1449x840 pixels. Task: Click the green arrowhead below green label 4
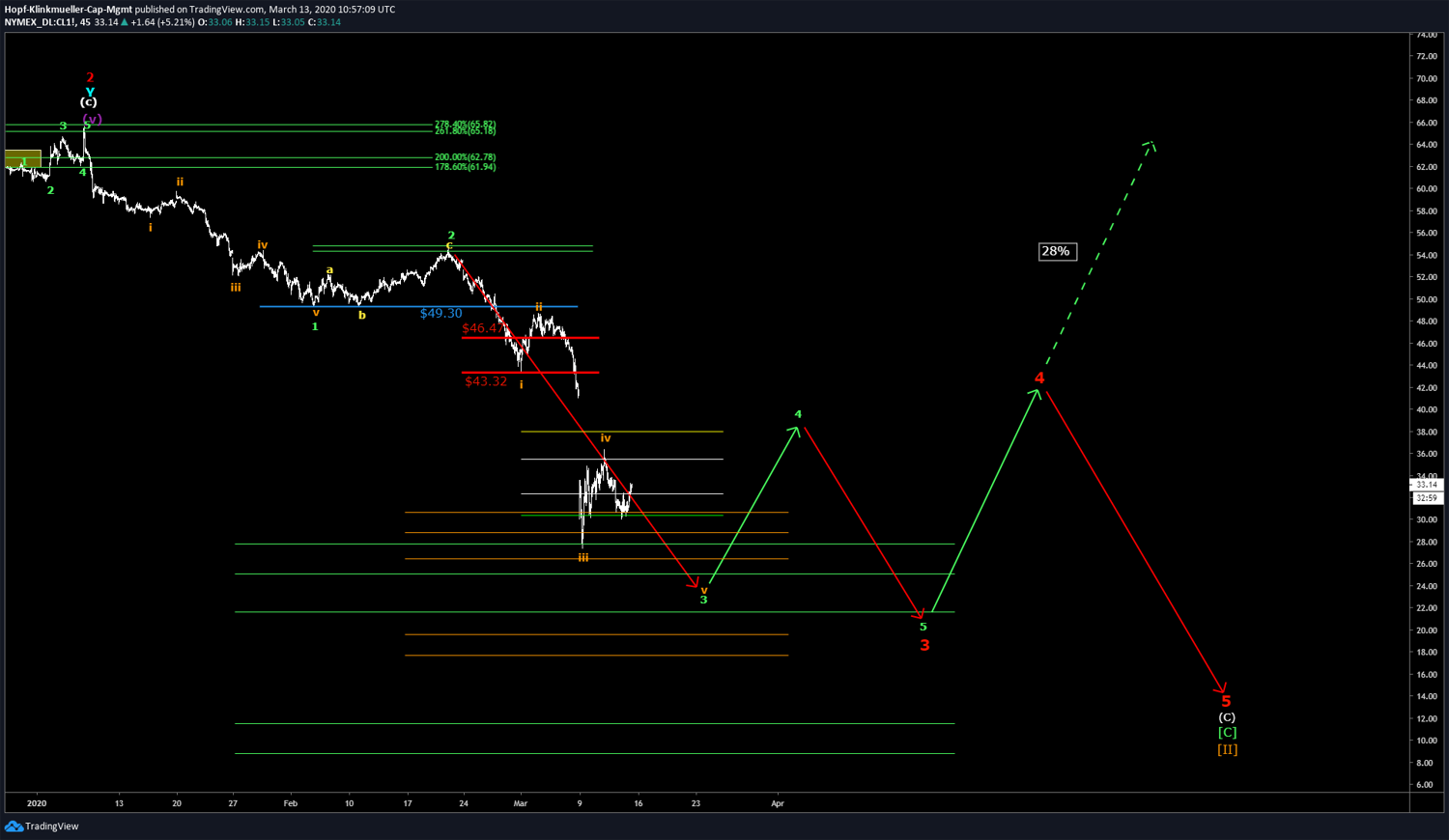pyautogui.click(x=795, y=431)
